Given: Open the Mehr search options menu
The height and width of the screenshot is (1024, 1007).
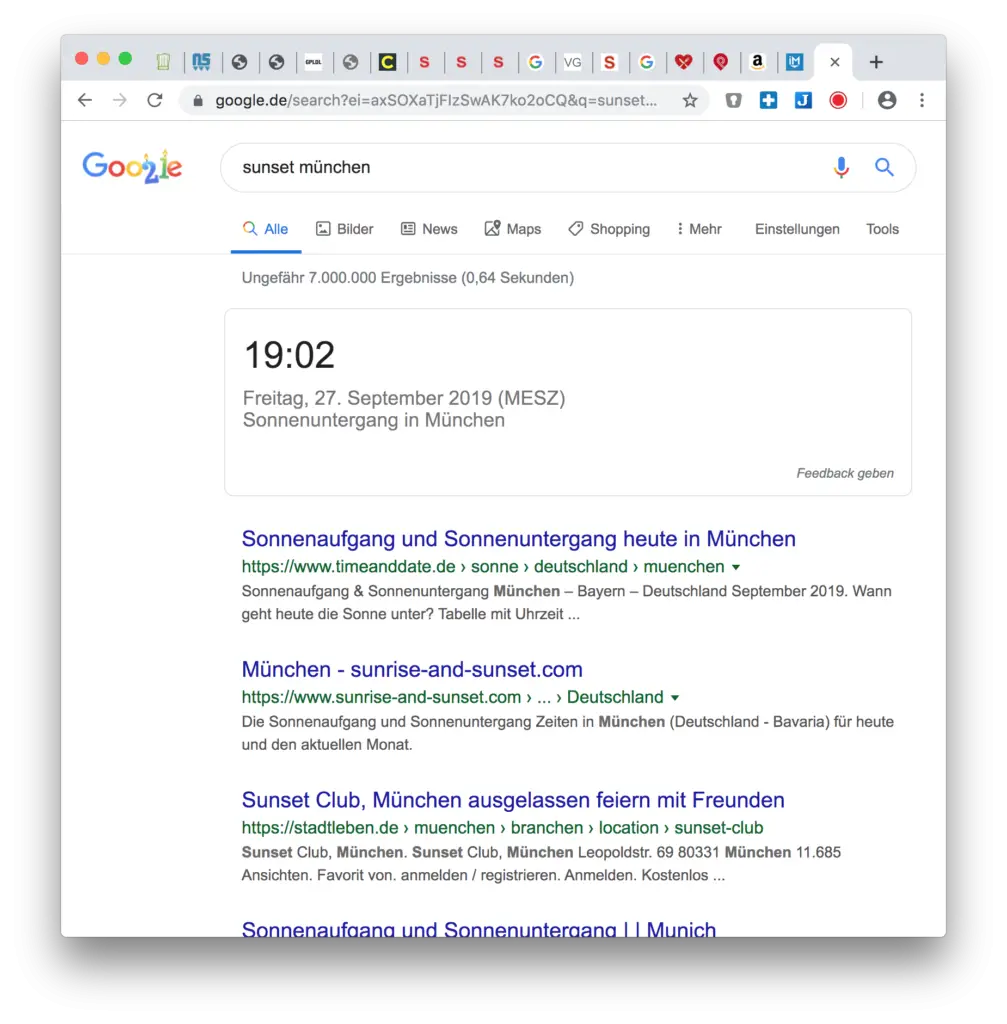Looking at the screenshot, I should [x=699, y=229].
